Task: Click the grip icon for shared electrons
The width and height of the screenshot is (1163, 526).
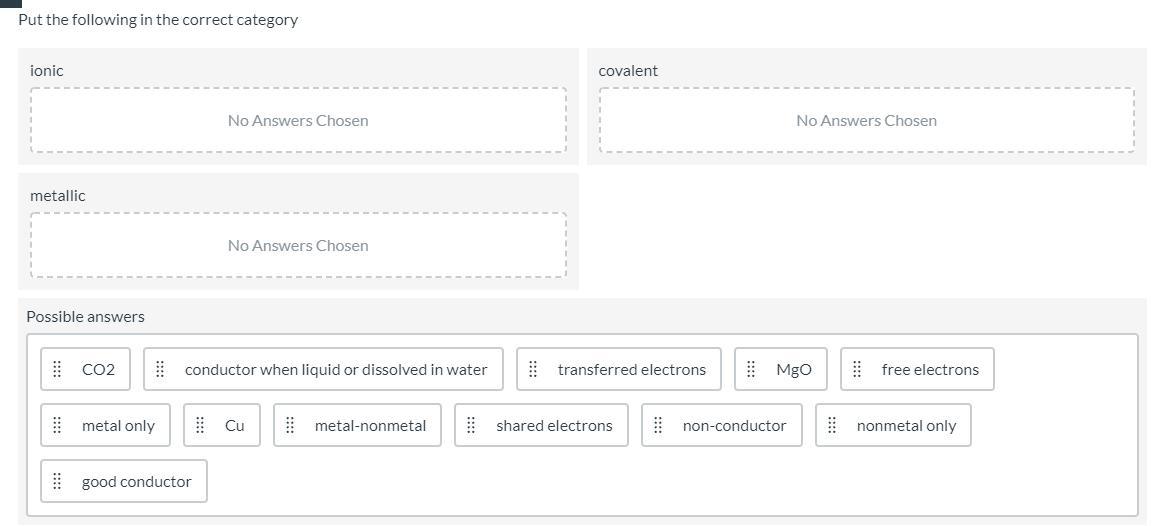Action: tap(471, 425)
